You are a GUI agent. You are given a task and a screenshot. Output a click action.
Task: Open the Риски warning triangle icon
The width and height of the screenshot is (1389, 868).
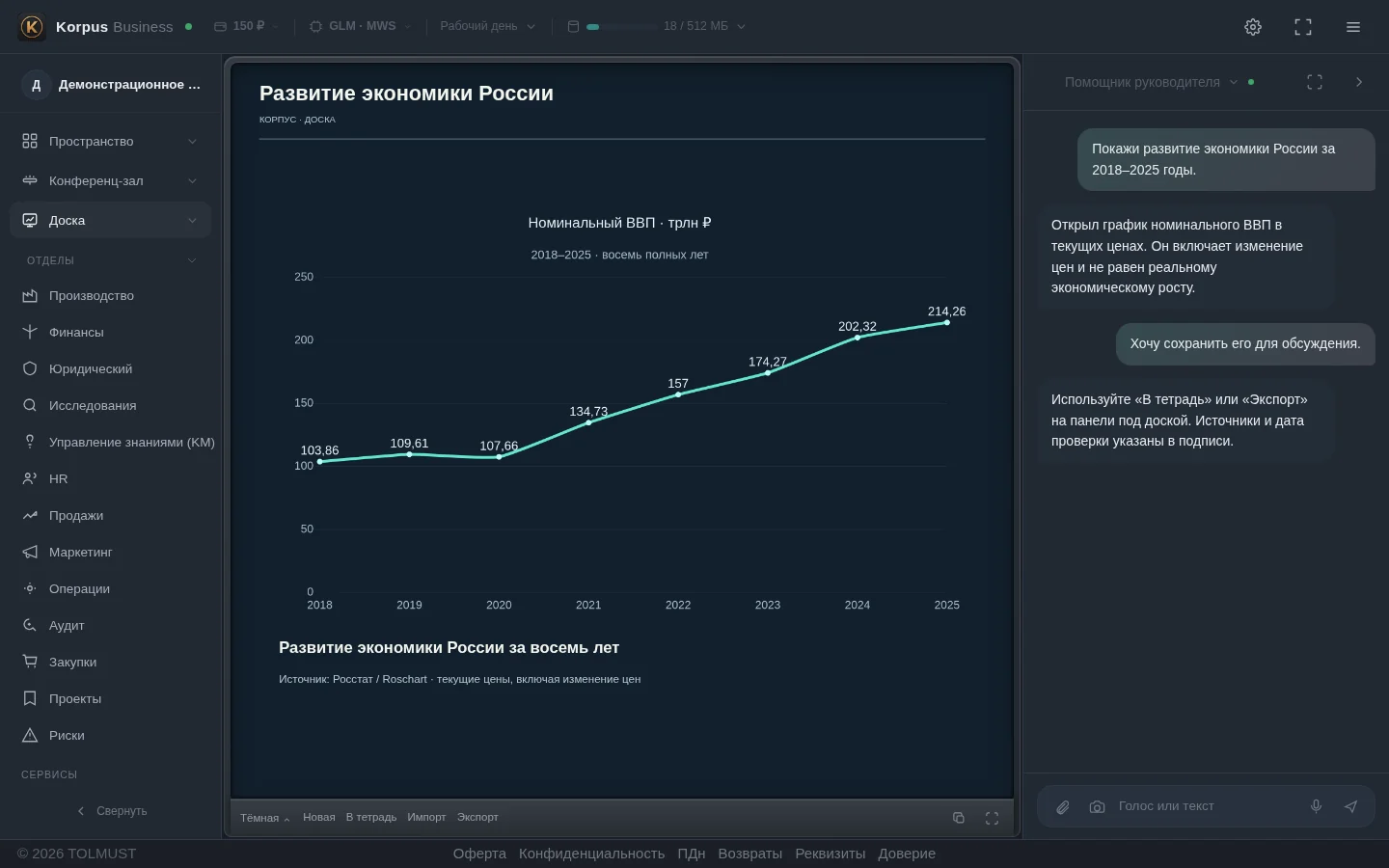point(30,736)
